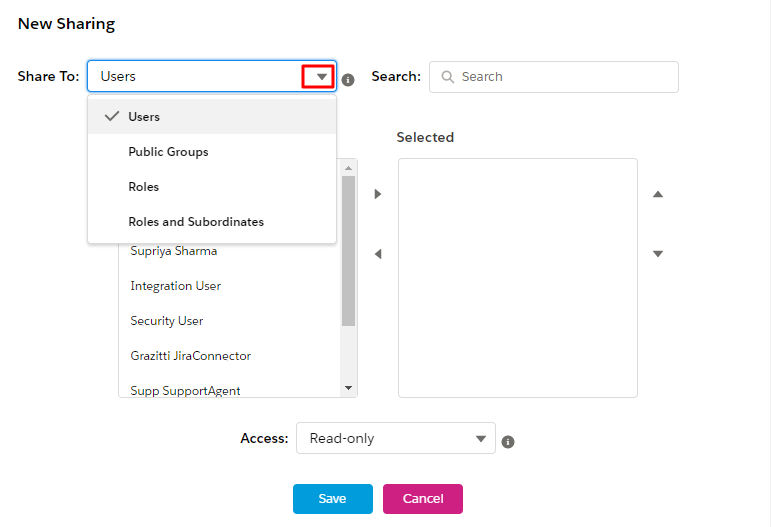
Task: Move selection right with arrow icon
Action: pyautogui.click(x=378, y=194)
